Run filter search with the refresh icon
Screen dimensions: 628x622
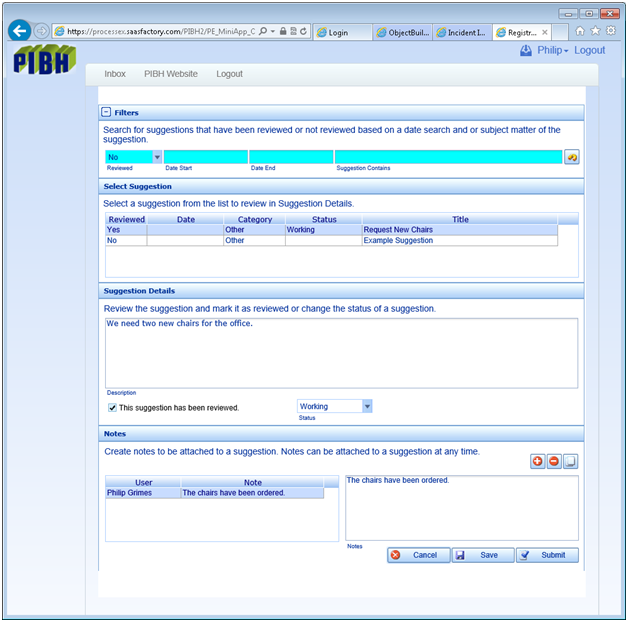coord(572,157)
